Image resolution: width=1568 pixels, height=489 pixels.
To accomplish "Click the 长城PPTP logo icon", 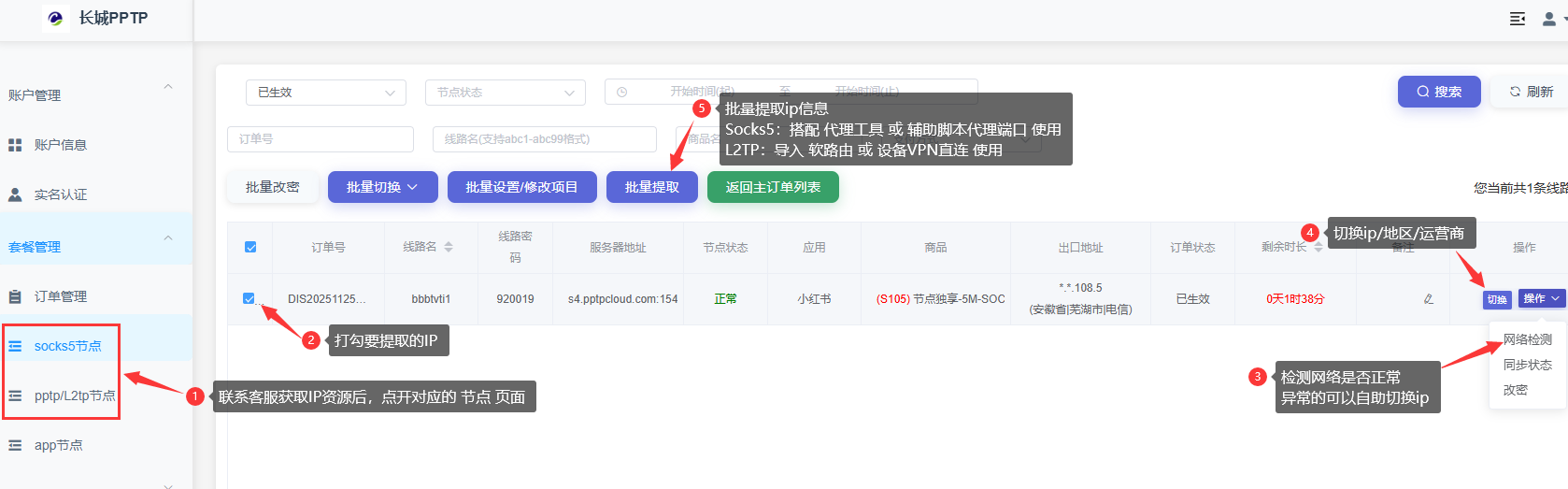I will [55, 18].
